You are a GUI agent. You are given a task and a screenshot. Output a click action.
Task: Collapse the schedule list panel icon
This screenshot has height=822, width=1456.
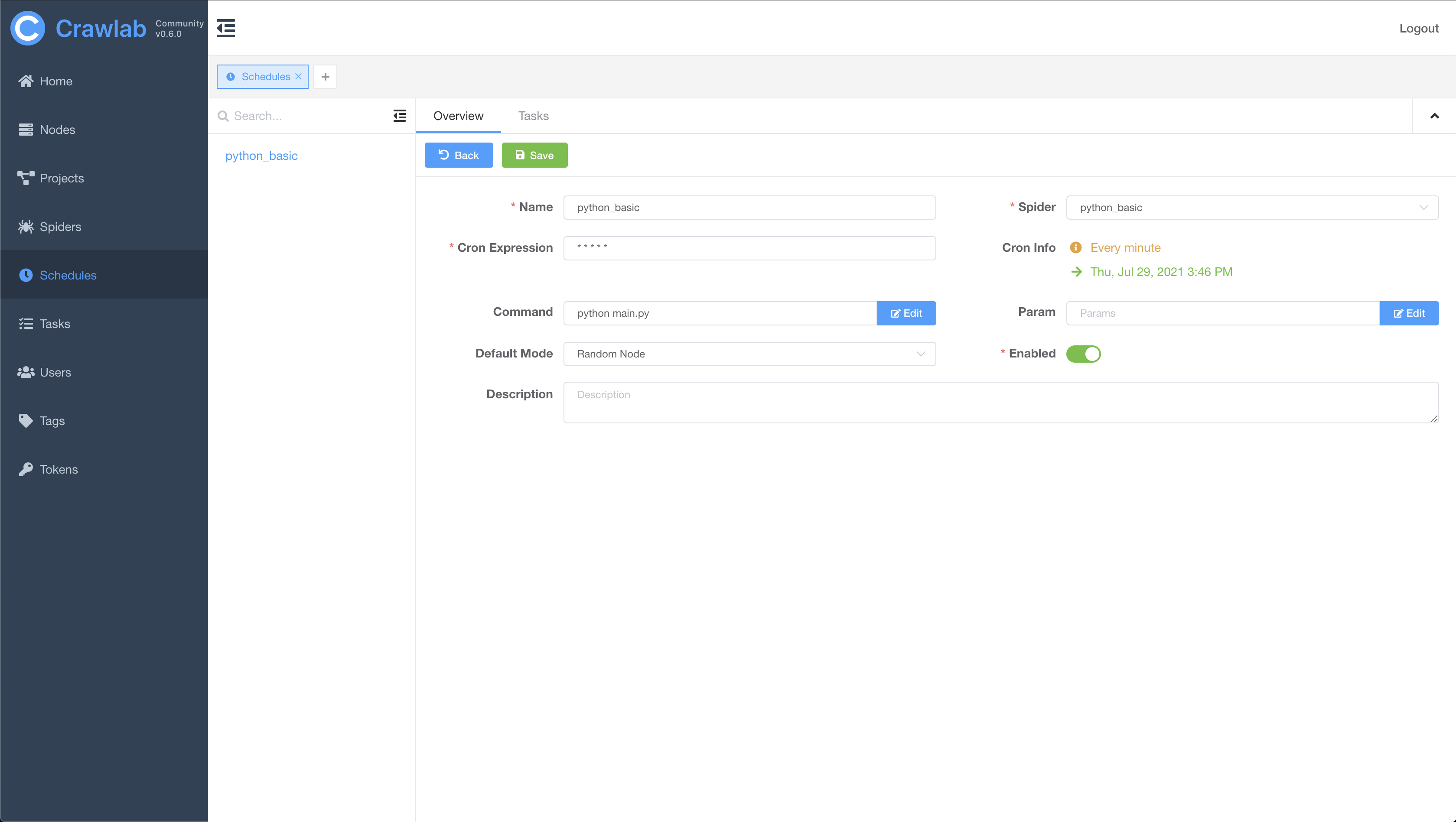coord(400,116)
